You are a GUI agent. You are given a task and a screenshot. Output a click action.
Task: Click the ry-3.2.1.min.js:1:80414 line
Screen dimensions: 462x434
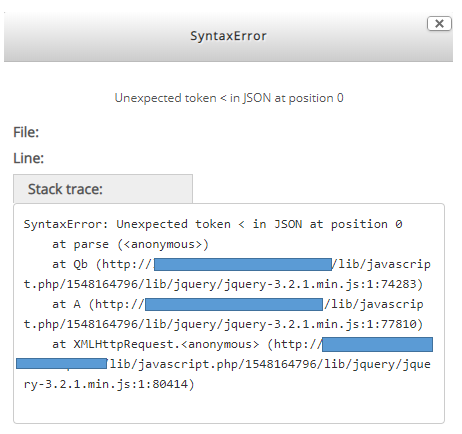[x=109, y=384]
